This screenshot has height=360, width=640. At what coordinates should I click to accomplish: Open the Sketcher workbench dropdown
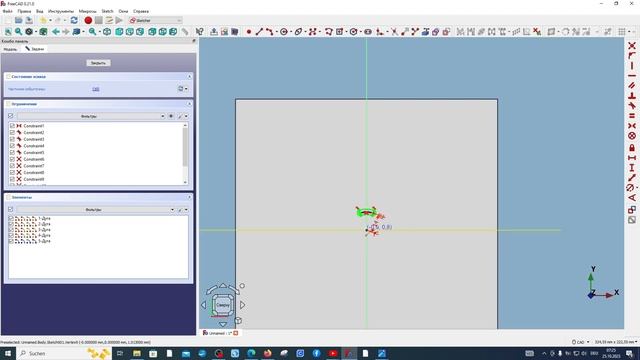click(155, 20)
